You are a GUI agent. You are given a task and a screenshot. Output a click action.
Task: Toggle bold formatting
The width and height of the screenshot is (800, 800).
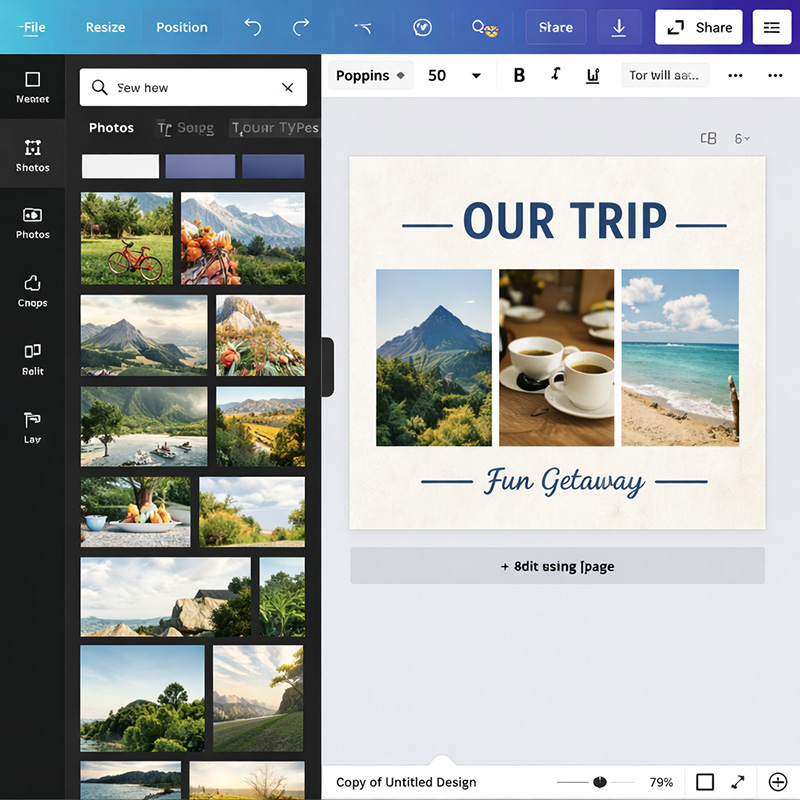(519, 76)
